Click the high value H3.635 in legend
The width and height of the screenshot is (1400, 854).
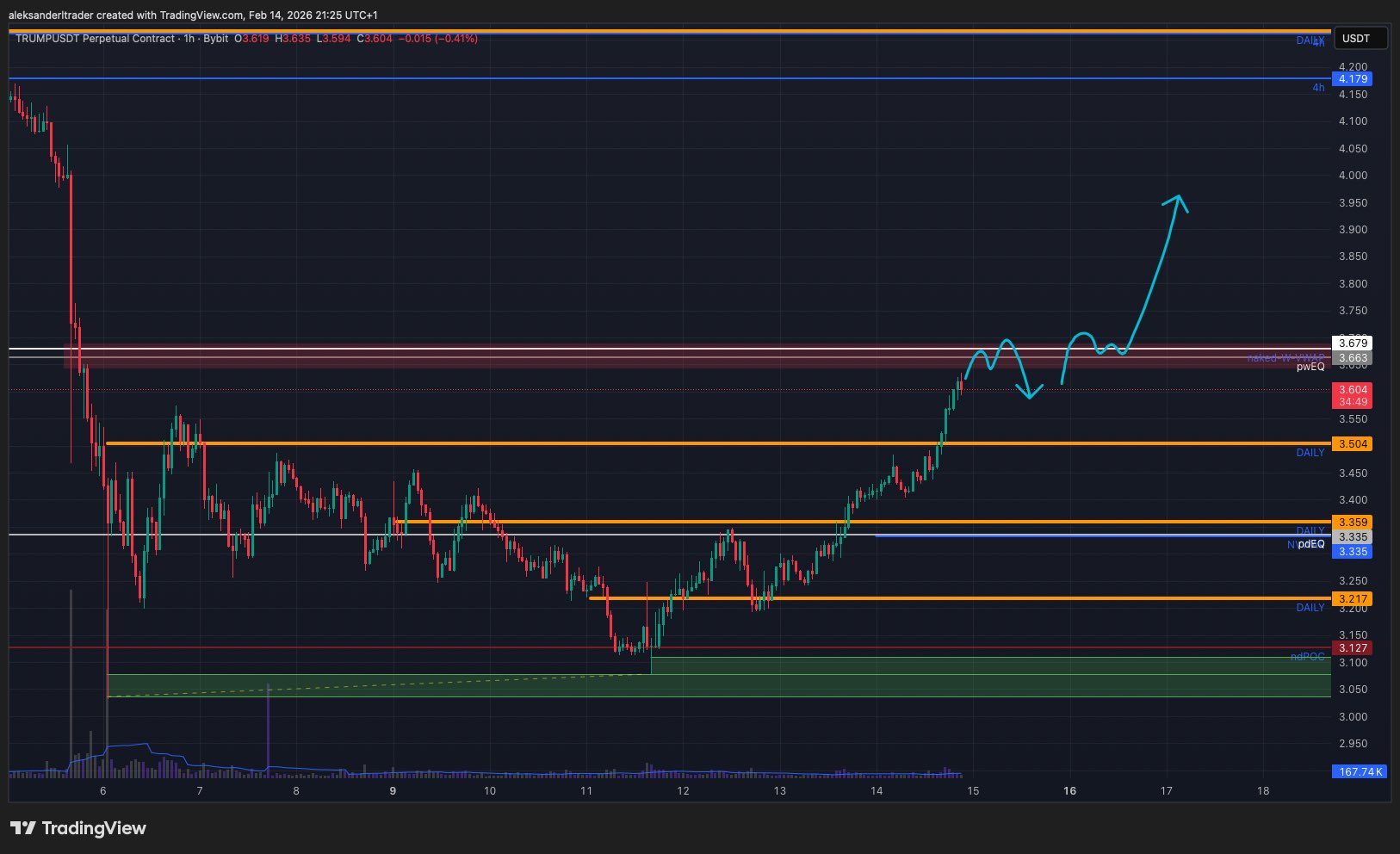(x=293, y=39)
